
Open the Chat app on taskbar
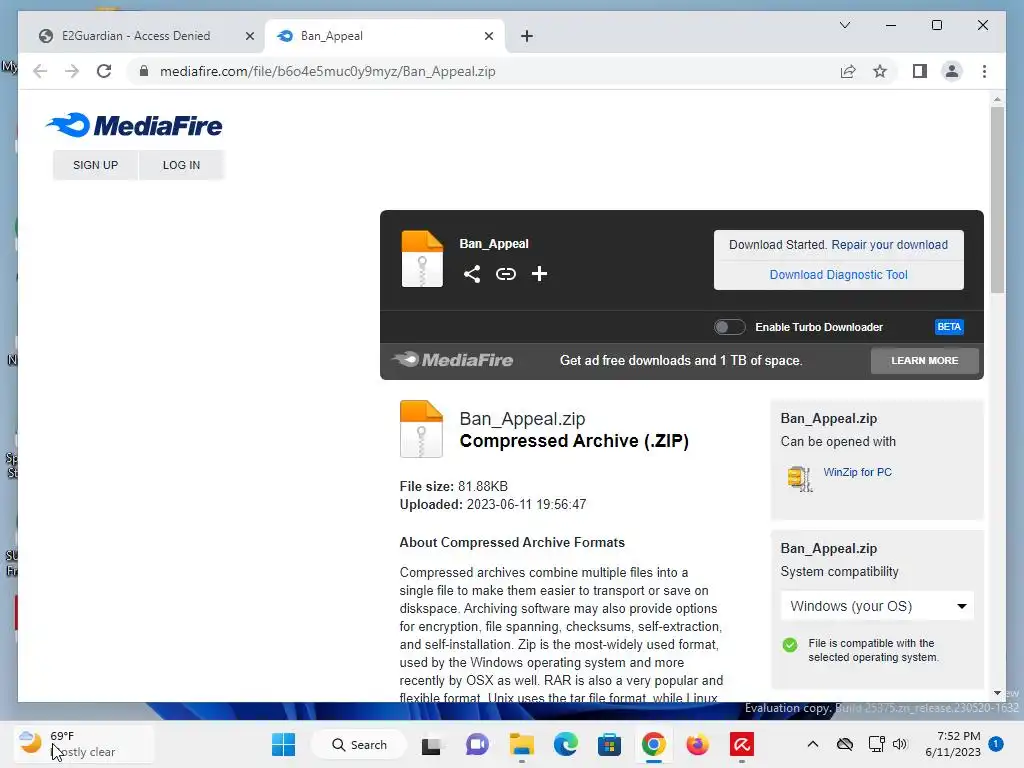tap(477, 744)
